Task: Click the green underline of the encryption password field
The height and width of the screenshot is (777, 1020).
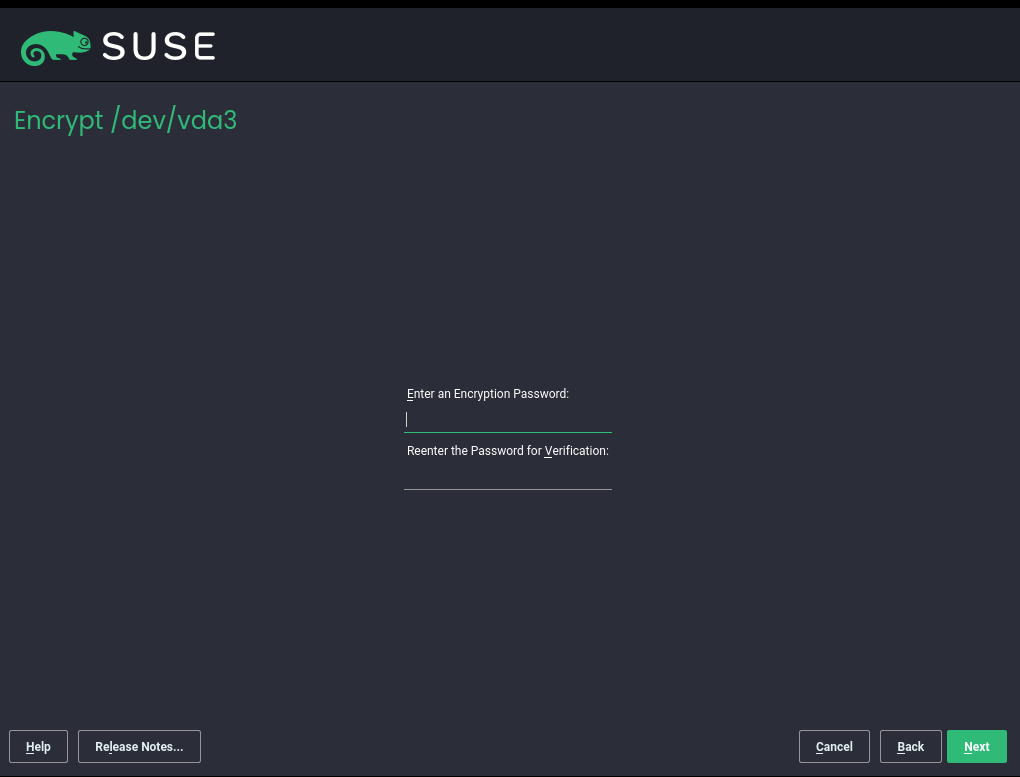Action: [x=508, y=432]
